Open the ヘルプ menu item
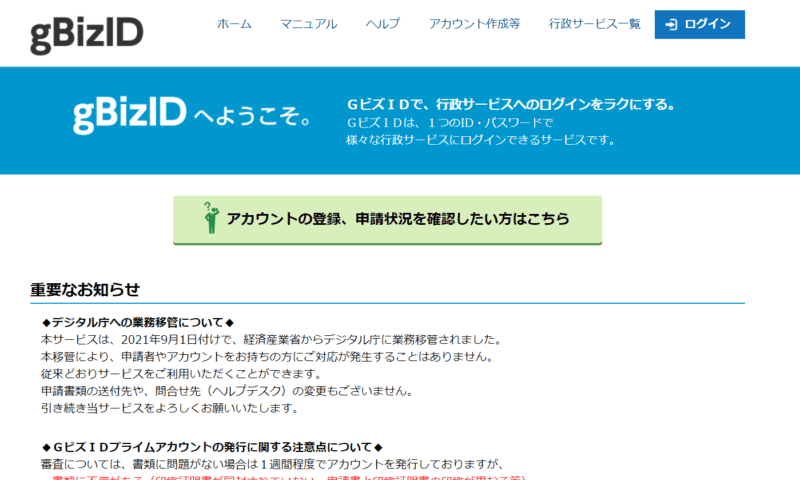The width and height of the screenshot is (800, 480). [x=383, y=24]
